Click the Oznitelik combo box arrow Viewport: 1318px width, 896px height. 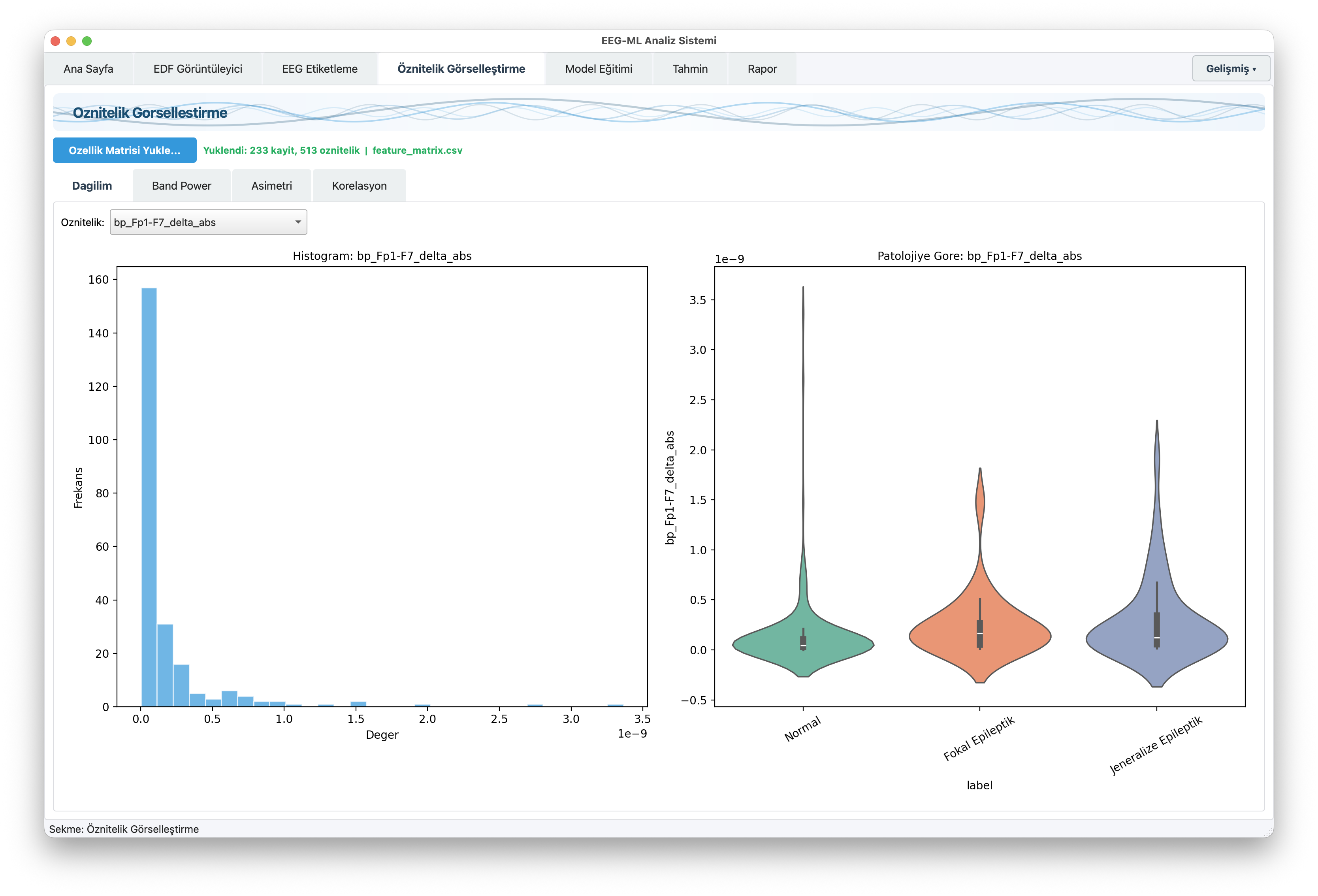pyautogui.click(x=298, y=222)
